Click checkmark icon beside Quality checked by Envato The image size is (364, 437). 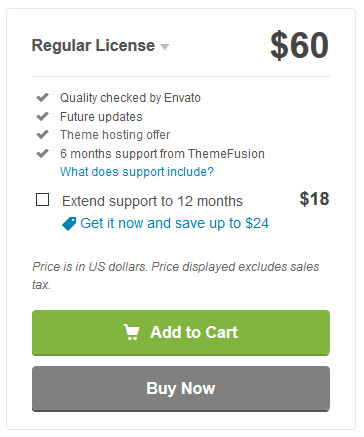coord(43,98)
